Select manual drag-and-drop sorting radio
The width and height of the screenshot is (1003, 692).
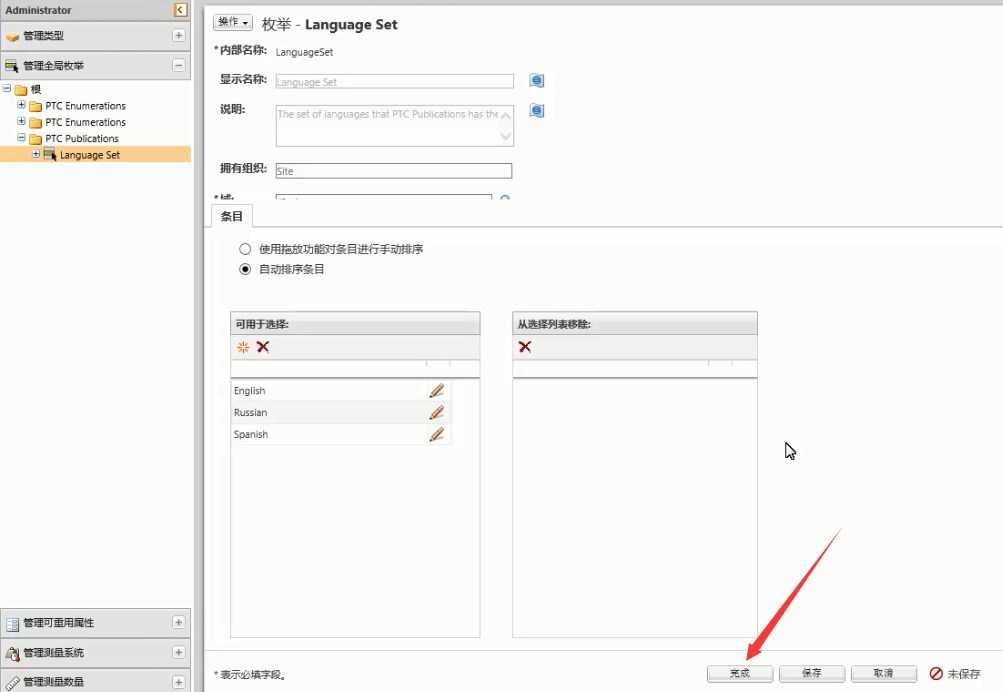click(x=245, y=249)
